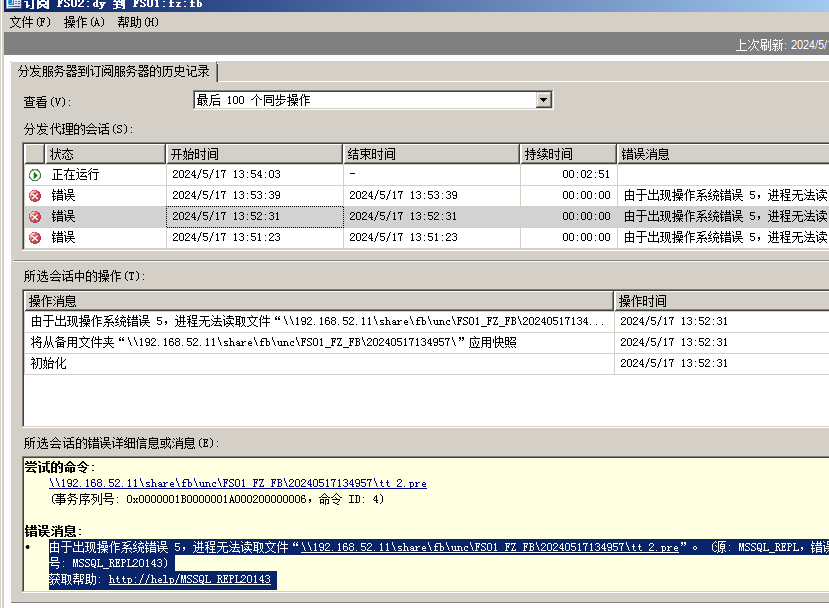Click error icon for 13:52:31 session
Screen dimensions: 829x608
[x=35, y=217]
